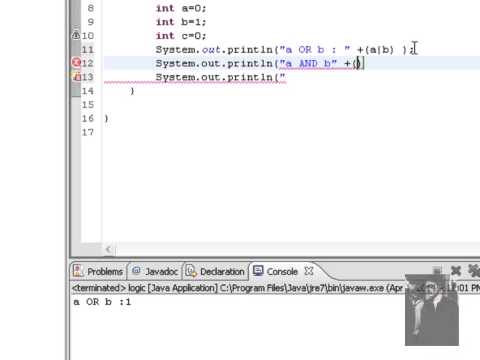Click the Console tab monitor icon
This screenshot has width=480, height=360.
click(258, 271)
